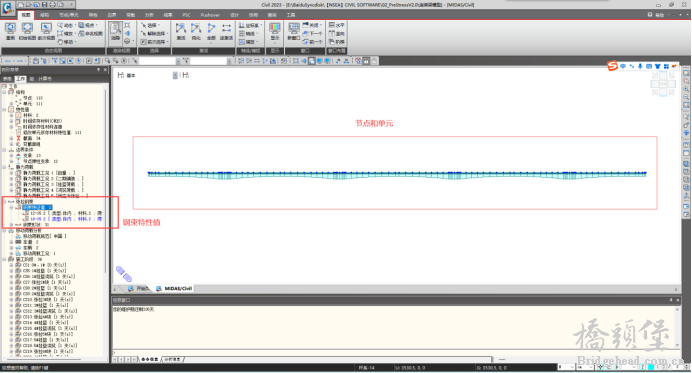Switch to the 工作 tree panel tab
This screenshot has height=373, width=692.
pos(20,79)
